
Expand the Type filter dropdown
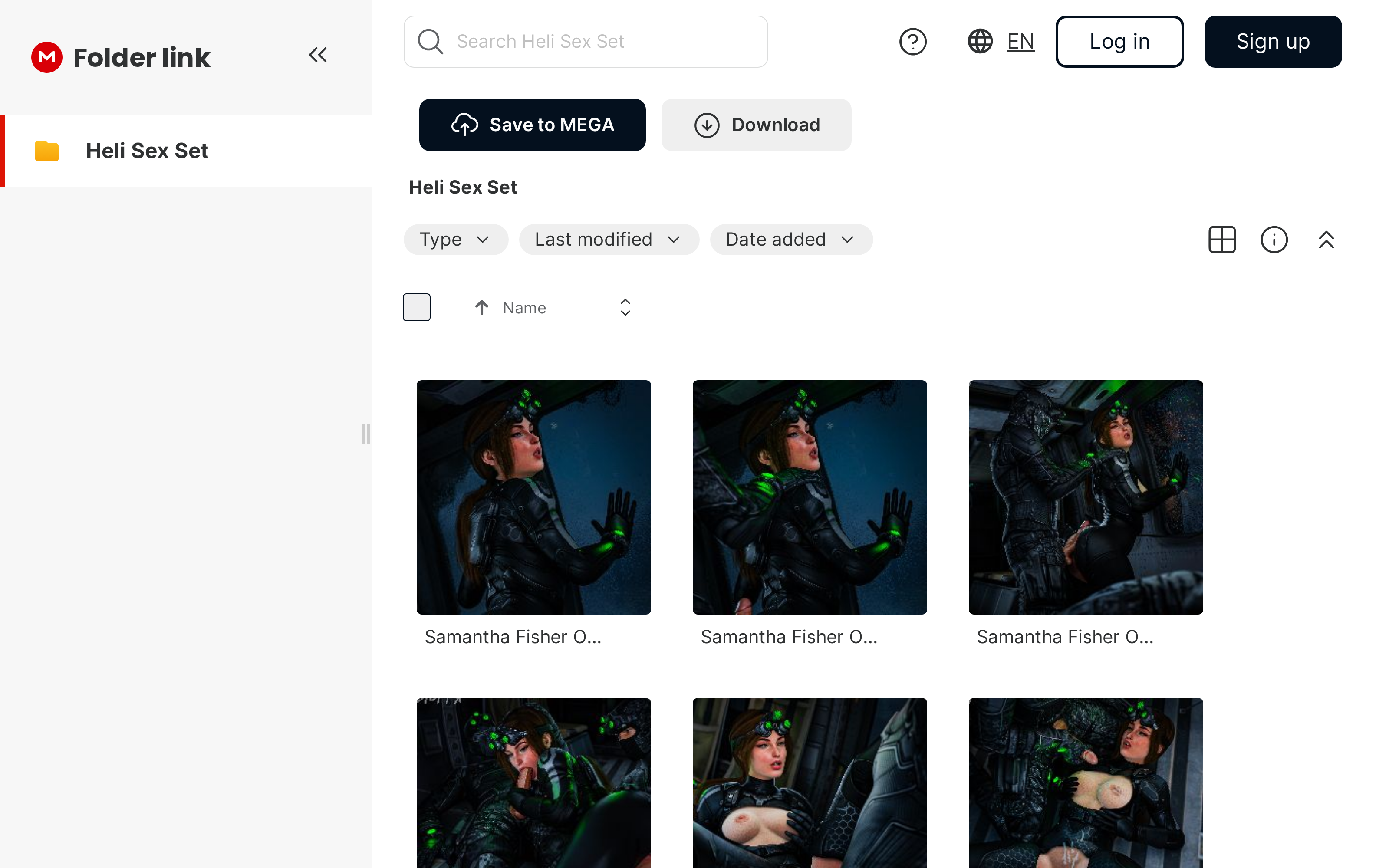pos(456,240)
